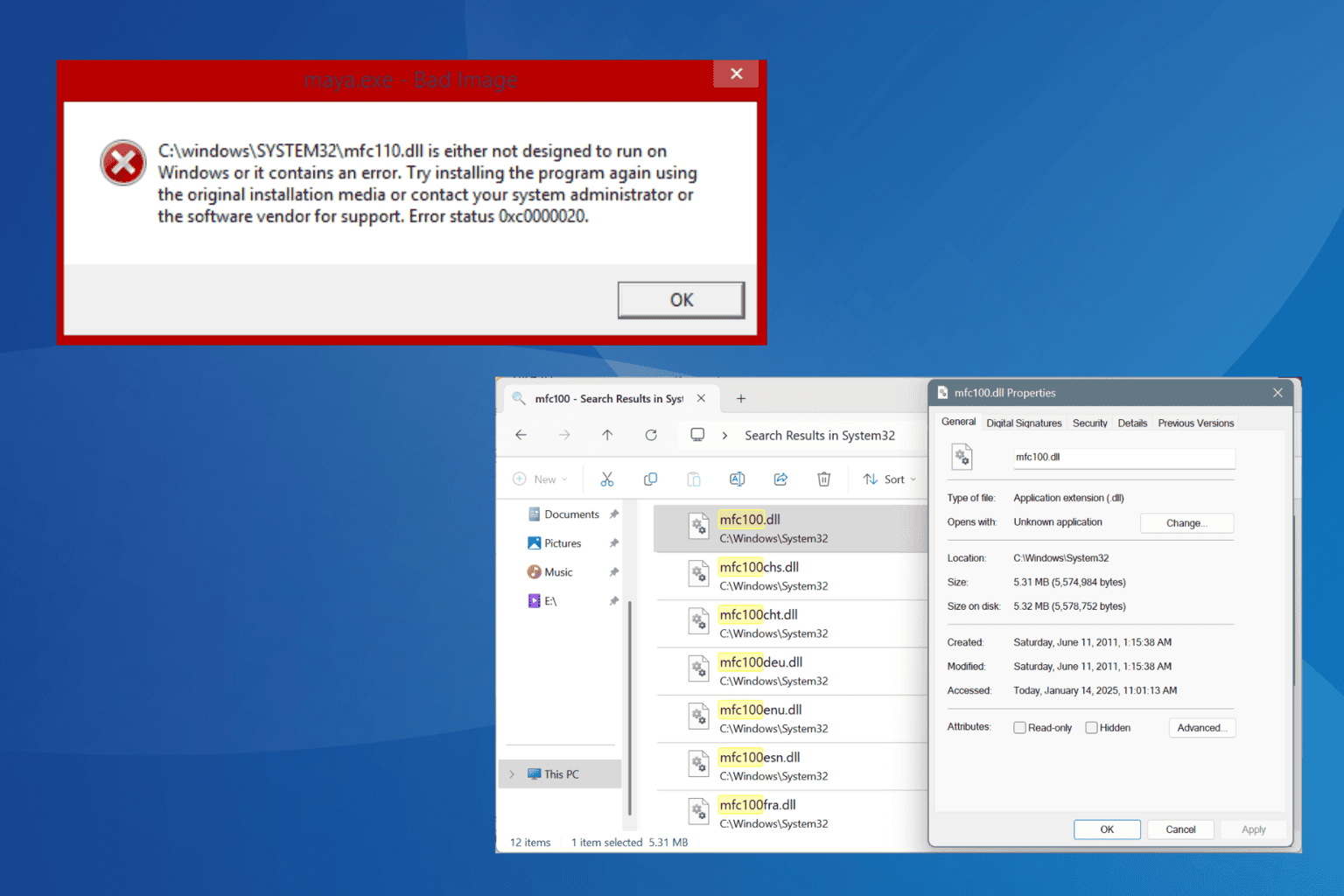Enable the Read-only attribute checkbox
This screenshot has height=896, width=1344.
click(1019, 728)
